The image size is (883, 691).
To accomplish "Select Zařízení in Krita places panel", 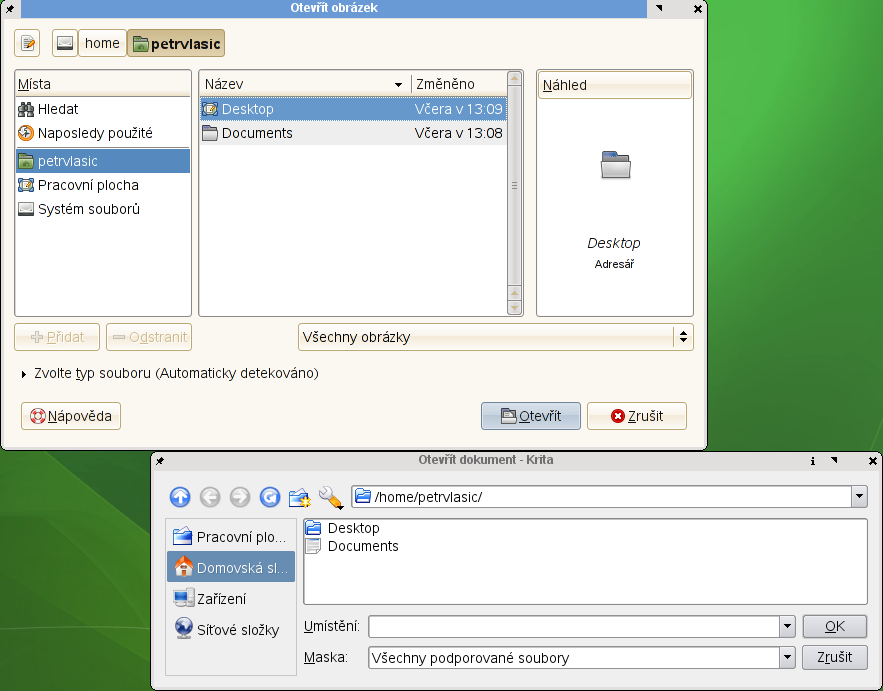I will click(231, 598).
